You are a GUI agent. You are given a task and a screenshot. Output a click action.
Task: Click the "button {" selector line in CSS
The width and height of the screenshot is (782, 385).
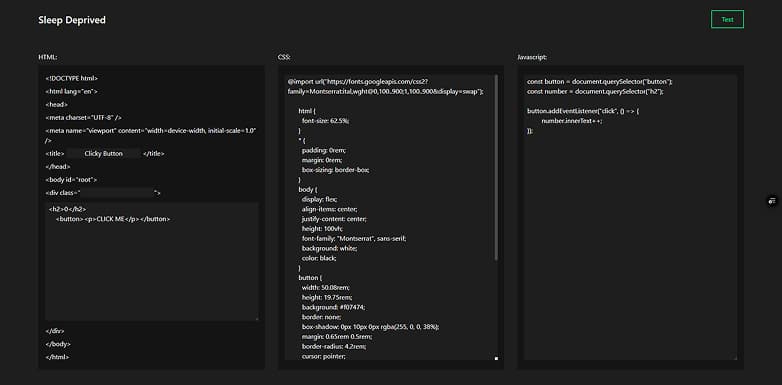(311, 278)
